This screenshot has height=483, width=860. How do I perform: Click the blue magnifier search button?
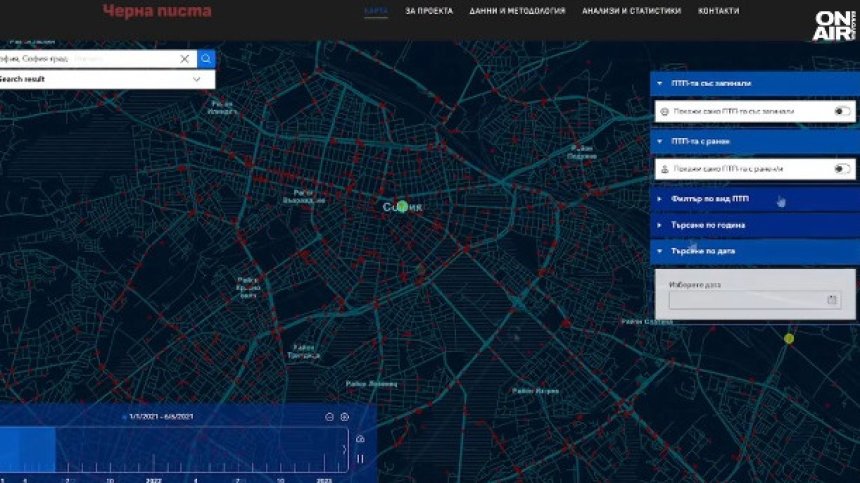pyautogui.click(x=206, y=59)
